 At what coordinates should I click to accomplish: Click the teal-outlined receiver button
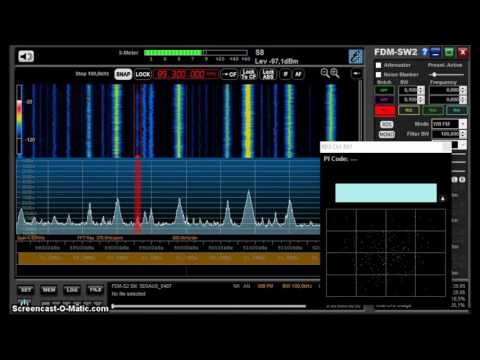tap(456, 110)
